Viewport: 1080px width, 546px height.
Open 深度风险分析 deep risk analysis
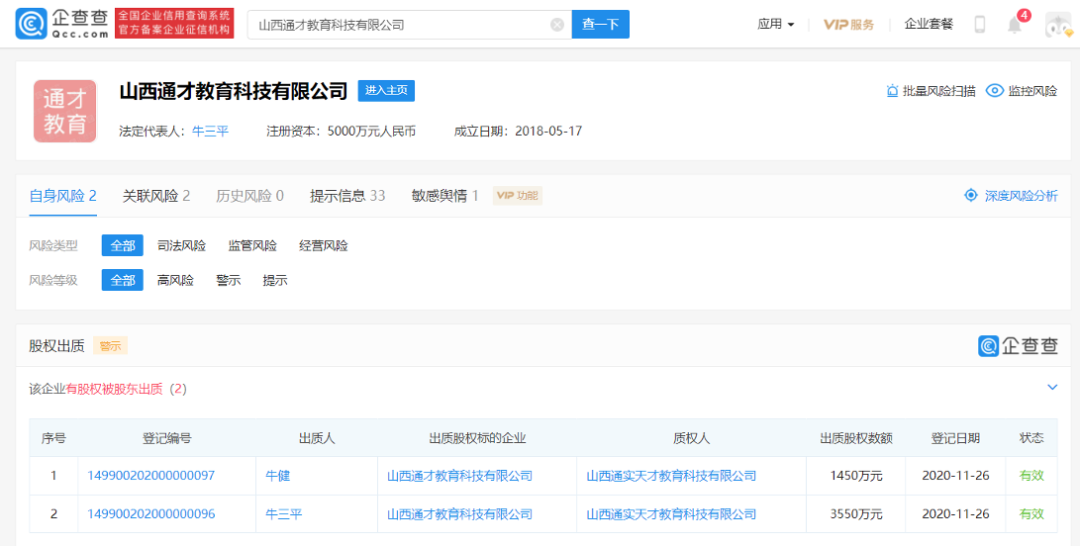(x=1010, y=196)
